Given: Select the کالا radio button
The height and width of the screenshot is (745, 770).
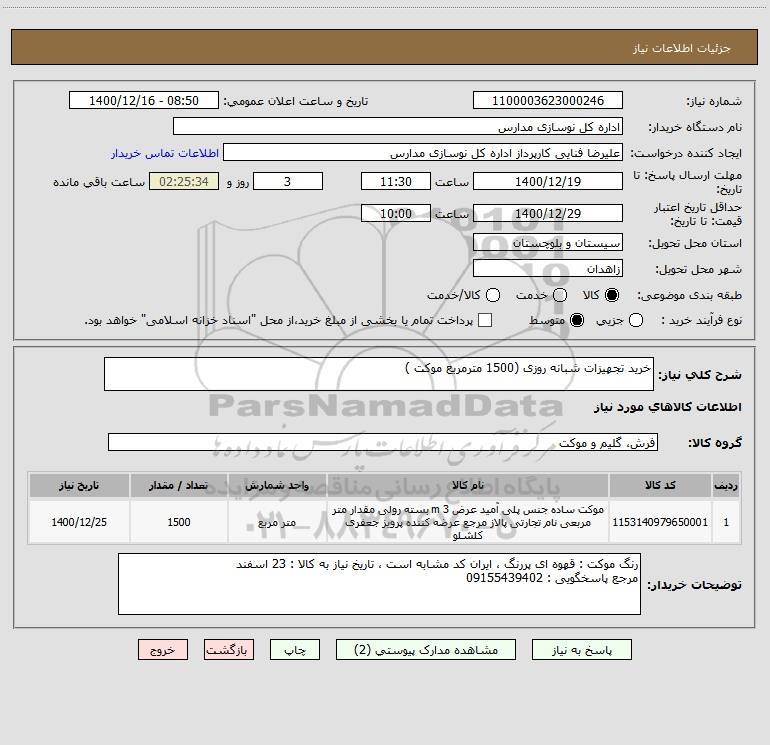Looking at the screenshot, I should [x=612, y=295].
